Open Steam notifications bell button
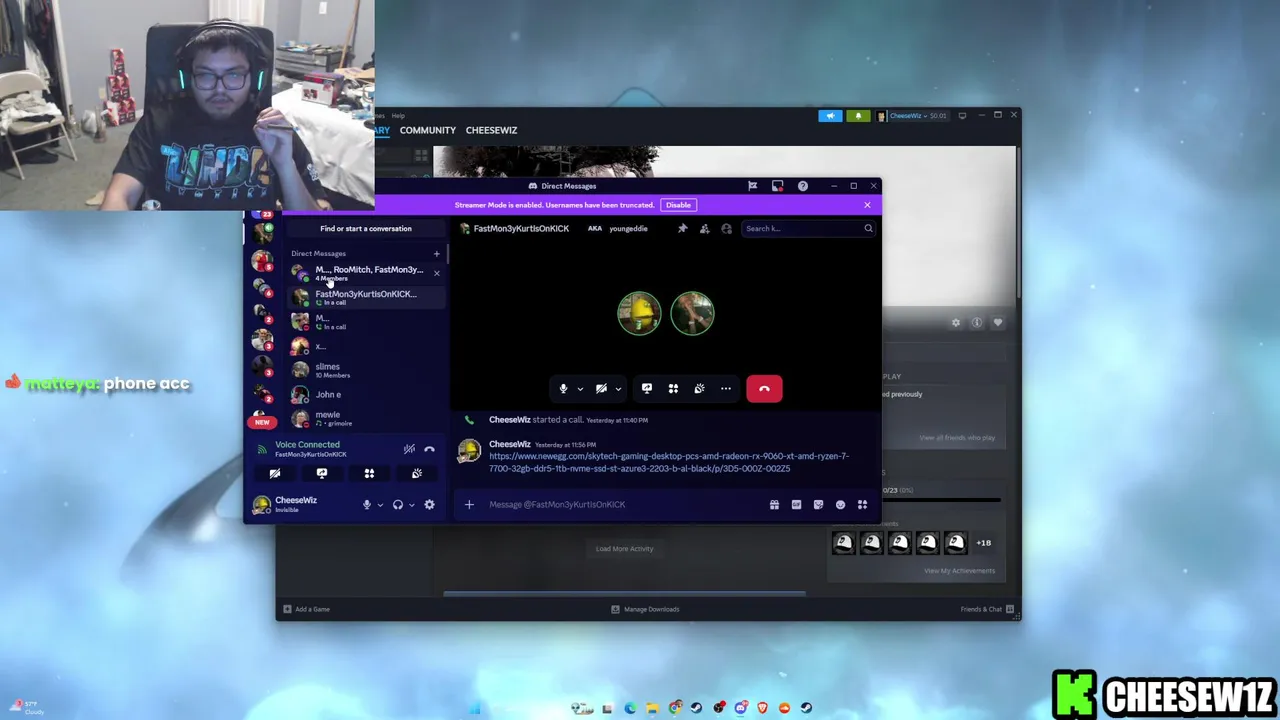 (858, 116)
